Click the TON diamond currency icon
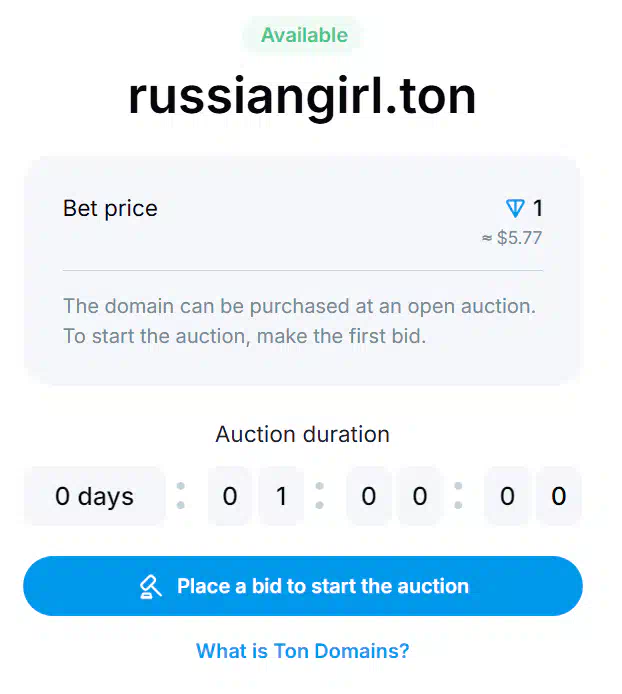Viewport: 622px width, 694px height. [515, 208]
